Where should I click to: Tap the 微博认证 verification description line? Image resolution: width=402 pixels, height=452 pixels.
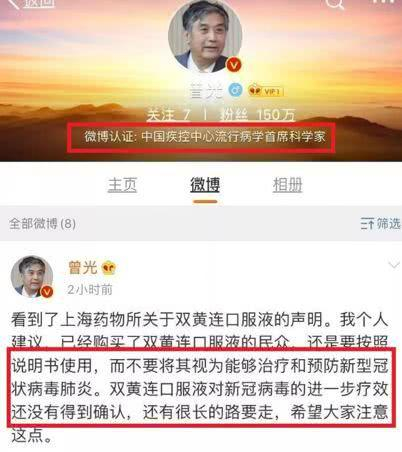pyautogui.click(x=205, y=137)
